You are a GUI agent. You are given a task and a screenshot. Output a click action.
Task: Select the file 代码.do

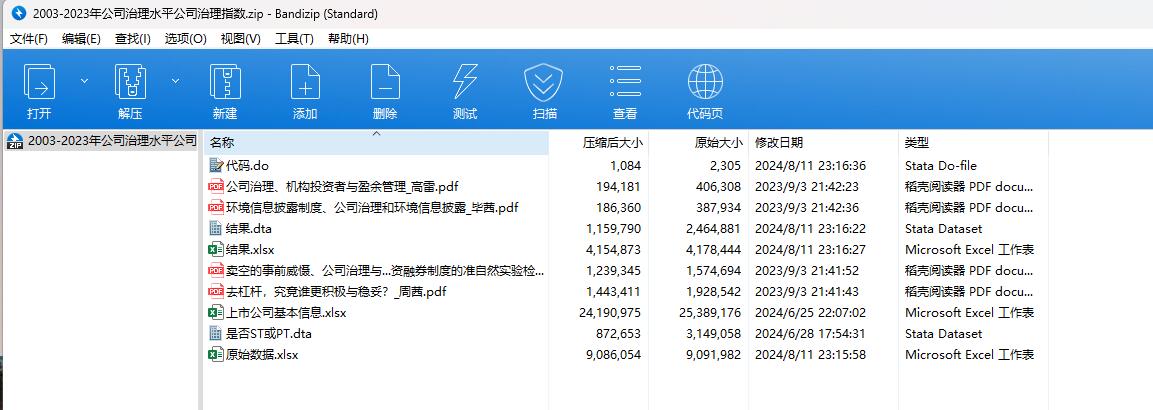click(x=248, y=165)
